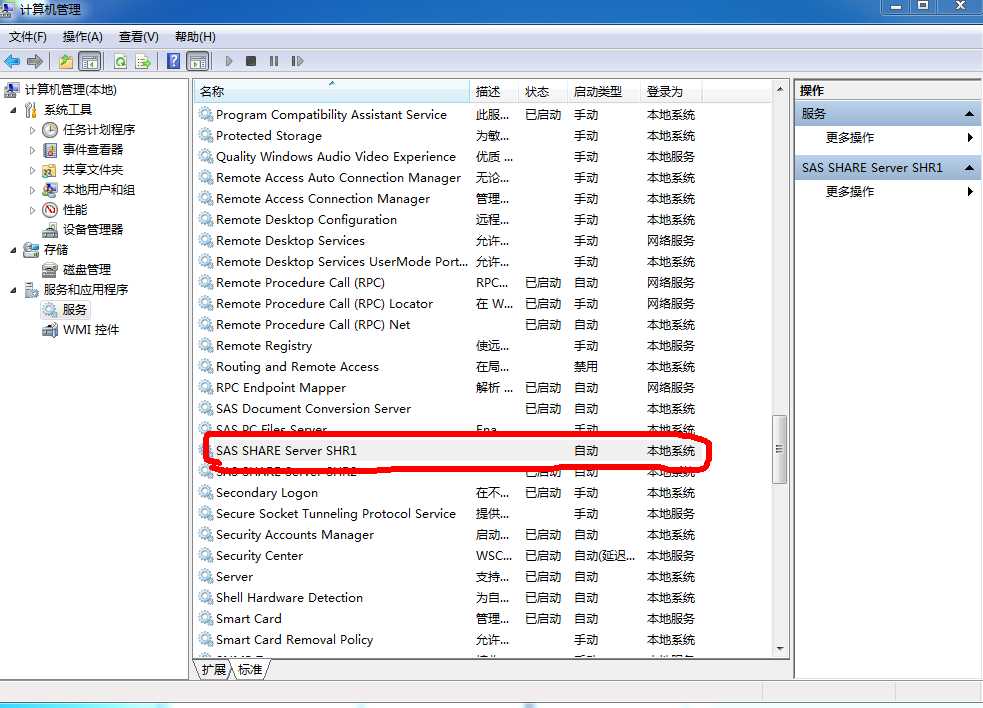Collapse the 存储 tree node
Viewport: 983px width, 708px height.
pos(13,250)
